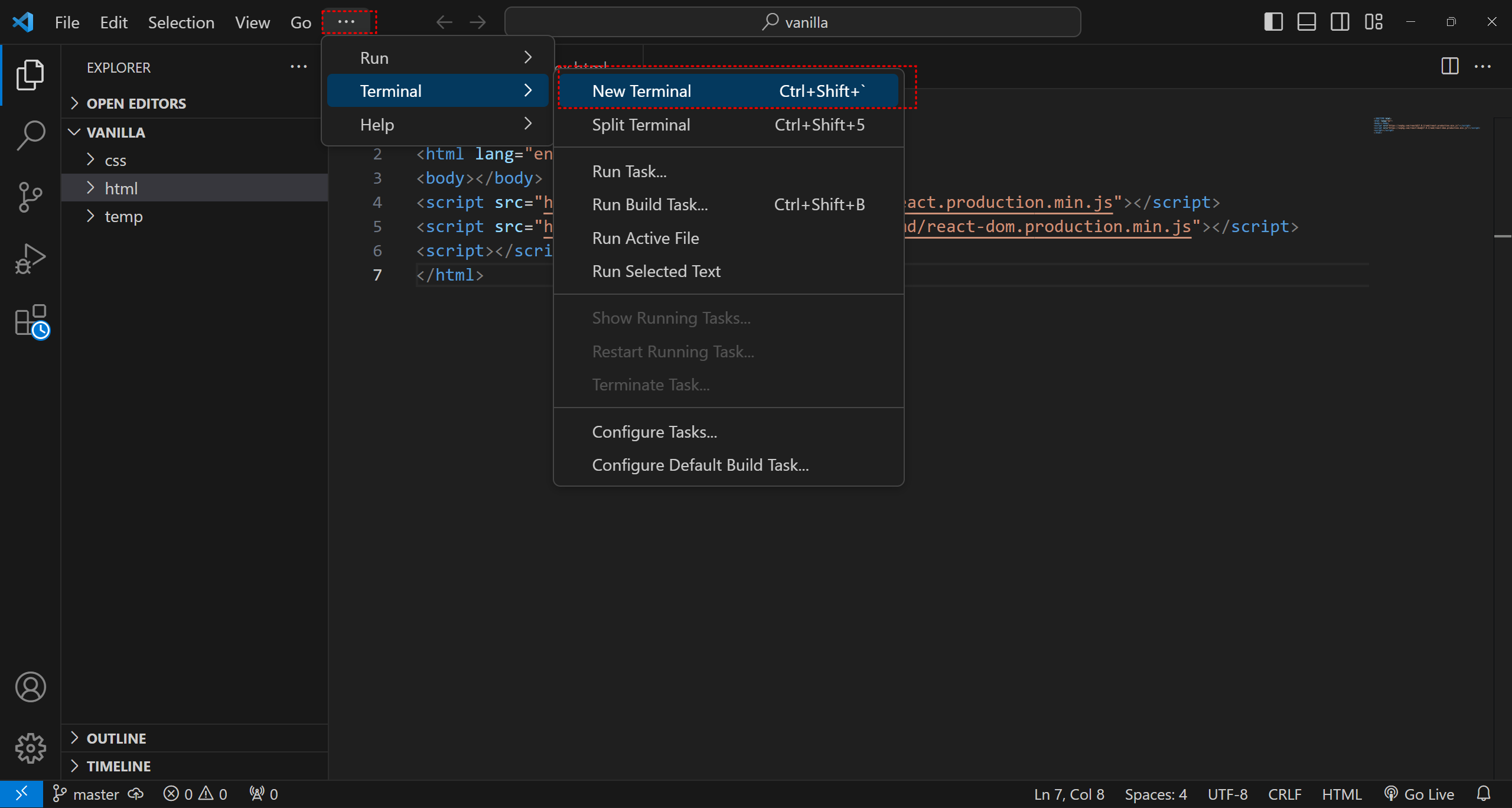Image resolution: width=1512 pixels, height=808 pixels.
Task: Open the Manage gear icon
Action: pos(30,748)
